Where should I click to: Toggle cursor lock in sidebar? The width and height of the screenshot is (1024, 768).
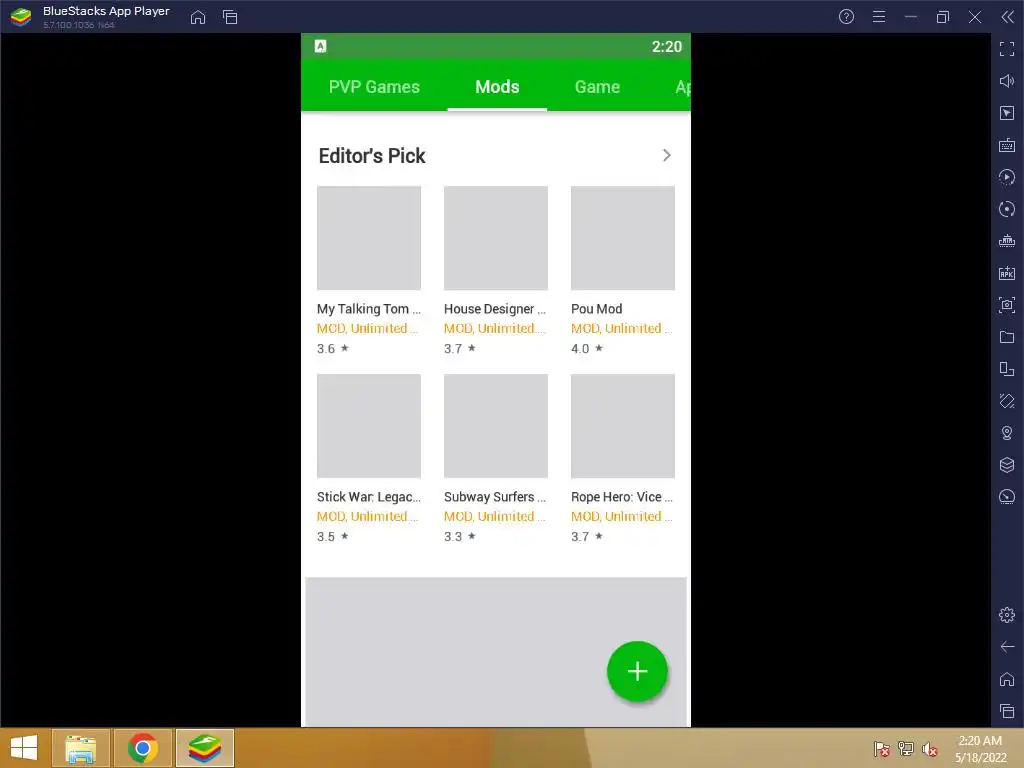coord(1007,113)
